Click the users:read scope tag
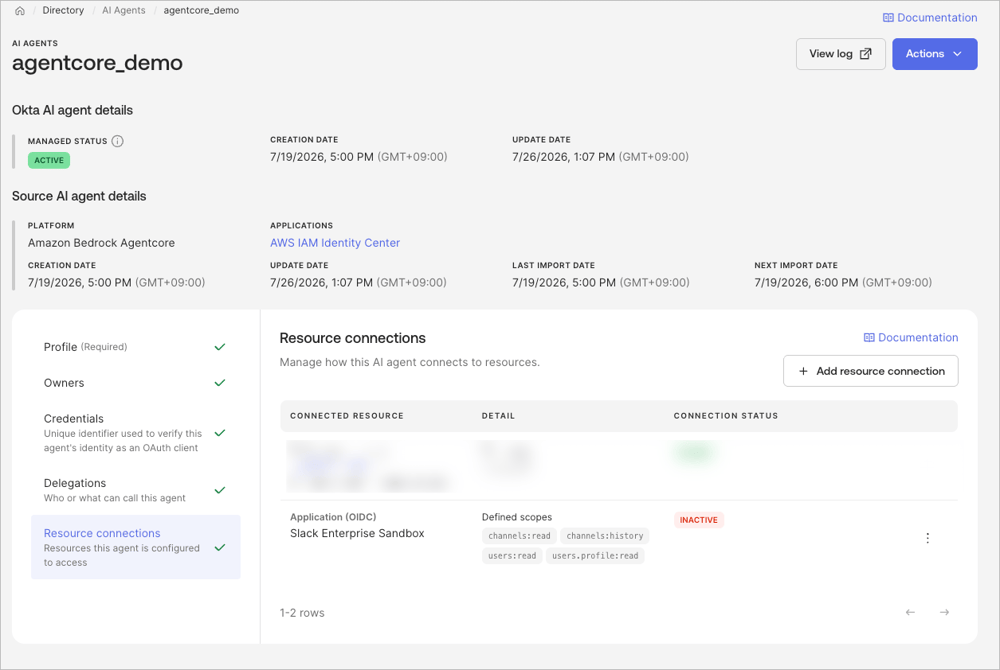Image resolution: width=1000 pixels, height=670 pixels. point(512,556)
